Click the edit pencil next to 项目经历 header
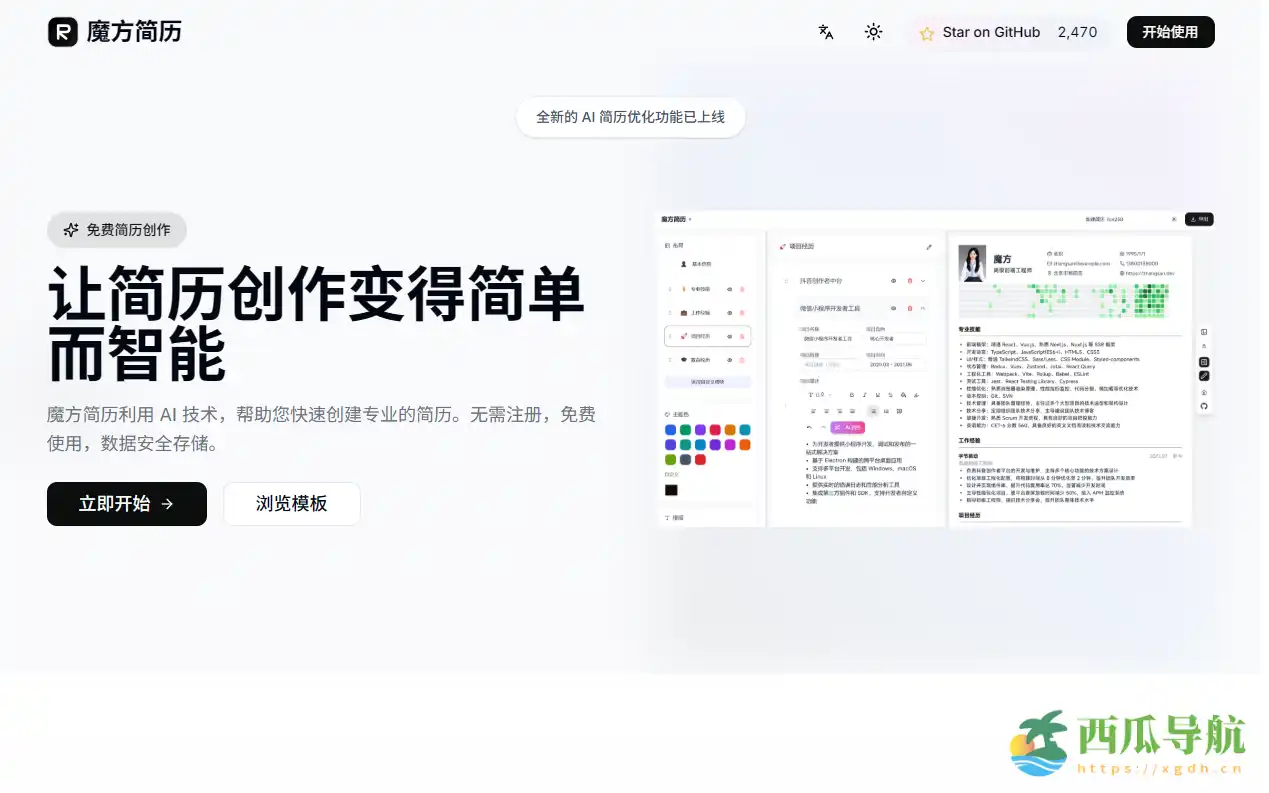 (x=929, y=247)
